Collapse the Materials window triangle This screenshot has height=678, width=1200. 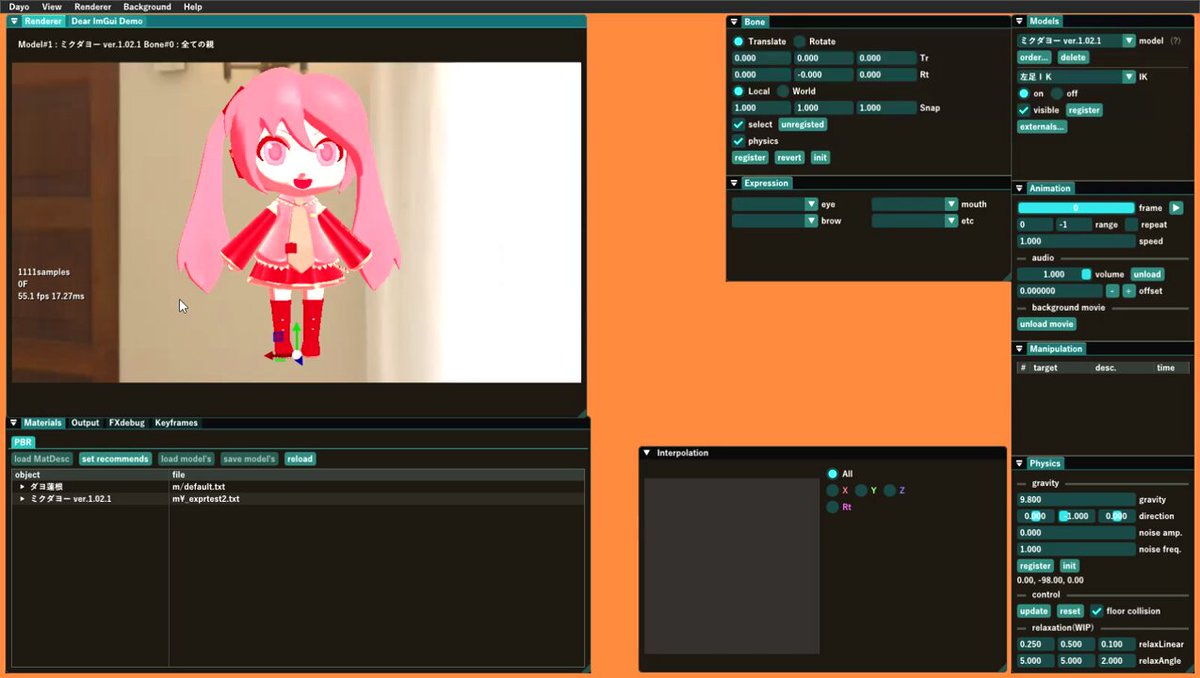pyautogui.click(x=14, y=423)
